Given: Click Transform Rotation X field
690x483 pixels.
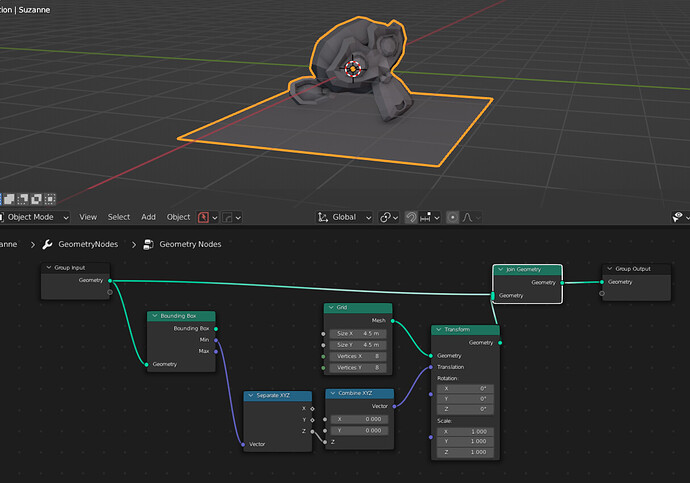Looking at the screenshot, I should tap(465, 388).
